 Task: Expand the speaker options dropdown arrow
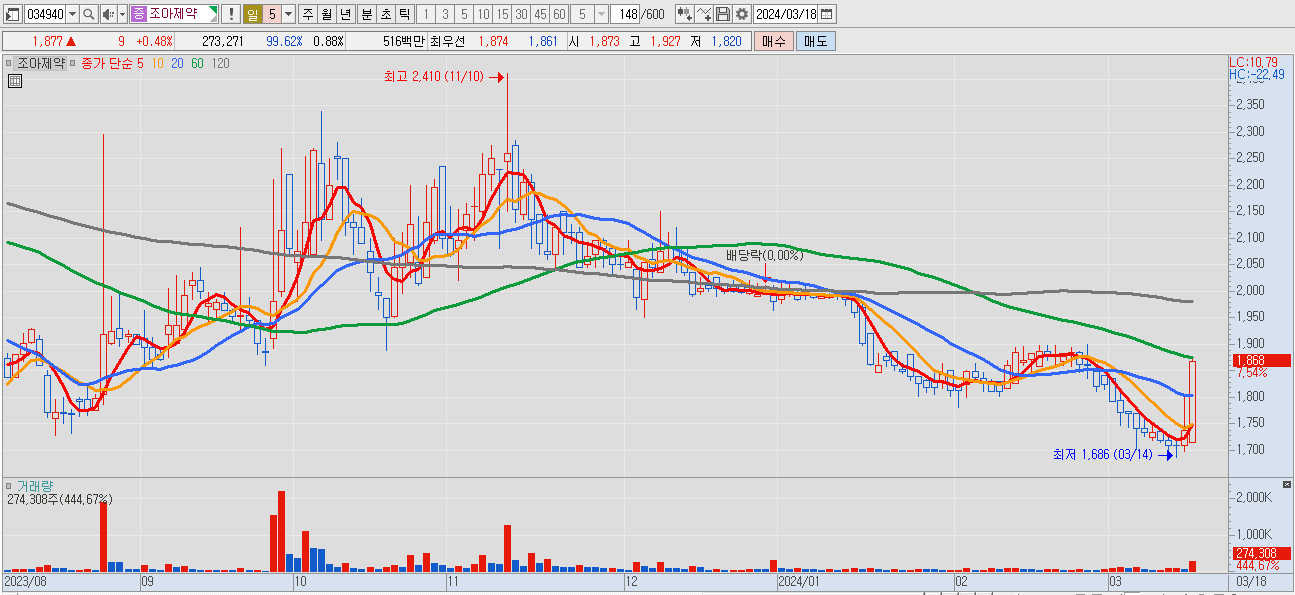click(122, 14)
